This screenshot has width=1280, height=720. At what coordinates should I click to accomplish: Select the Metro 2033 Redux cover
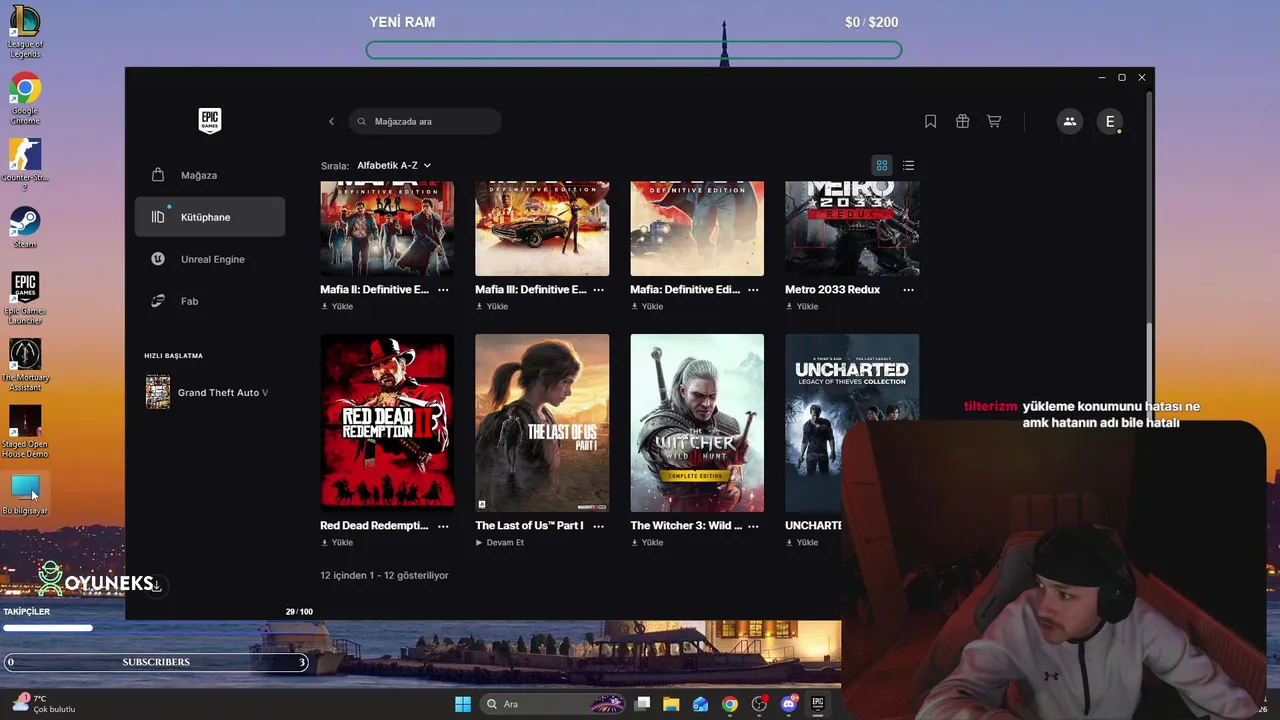(x=852, y=228)
